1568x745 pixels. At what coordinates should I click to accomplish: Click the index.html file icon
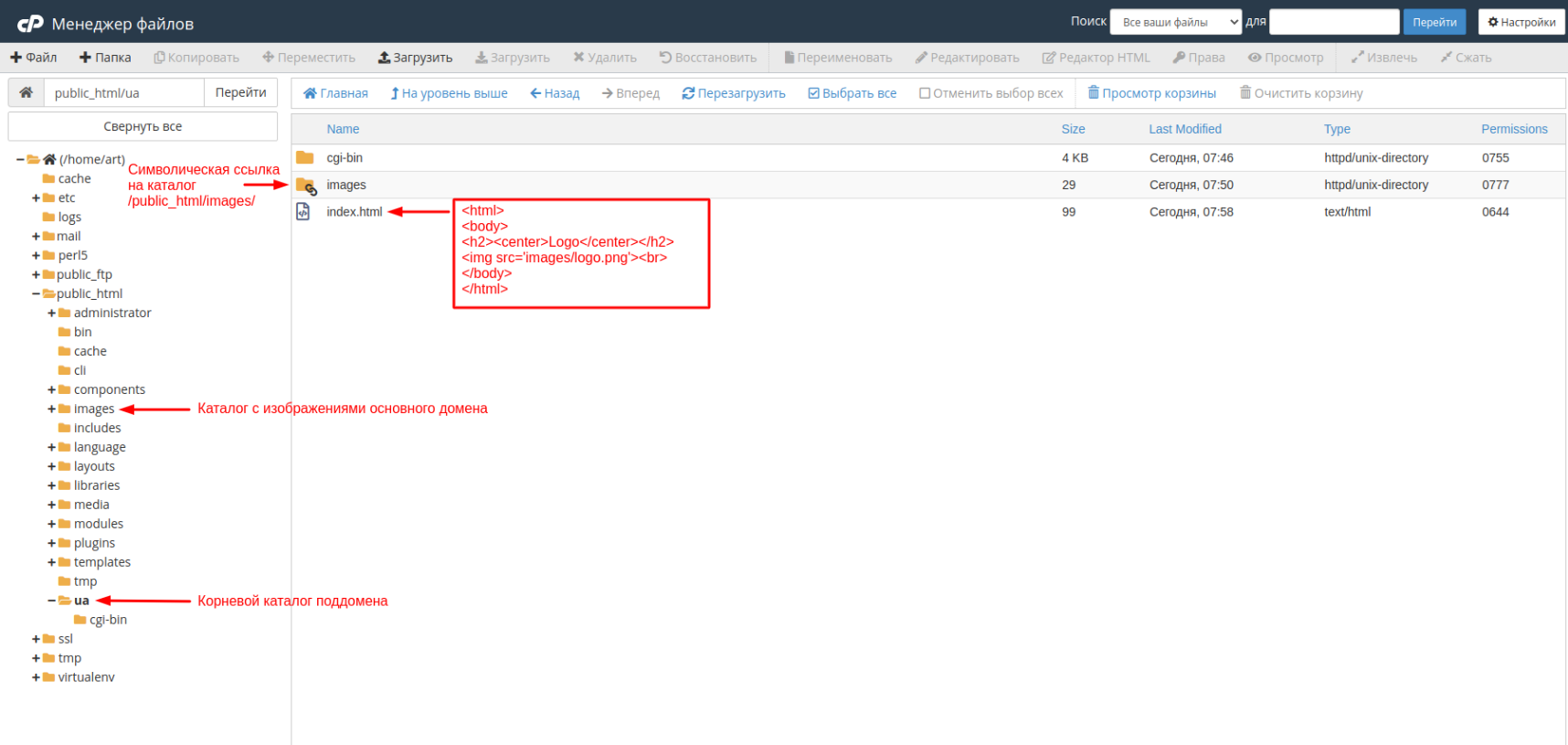[303, 212]
